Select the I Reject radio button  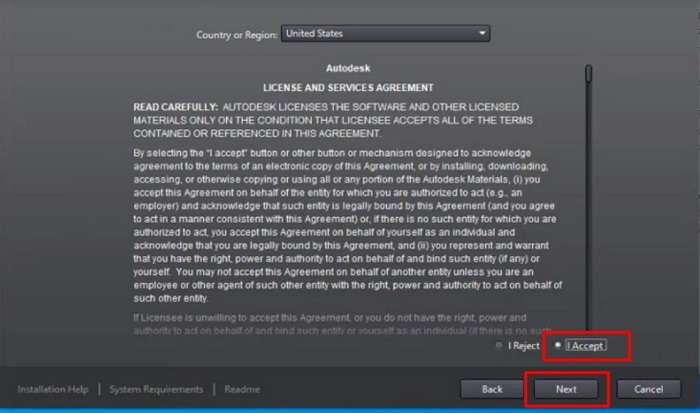pos(499,346)
